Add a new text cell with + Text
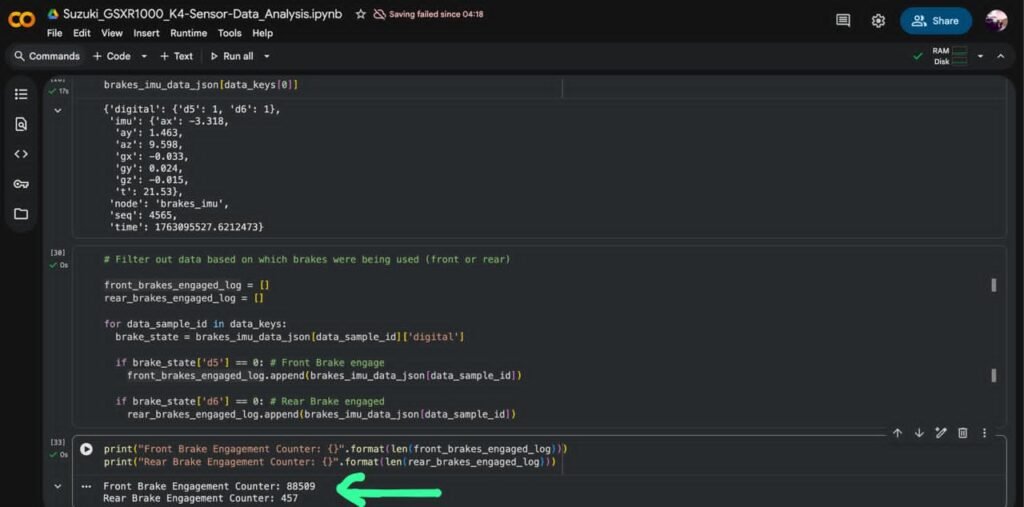Viewport: 1024px width, 507px height. 177,57
